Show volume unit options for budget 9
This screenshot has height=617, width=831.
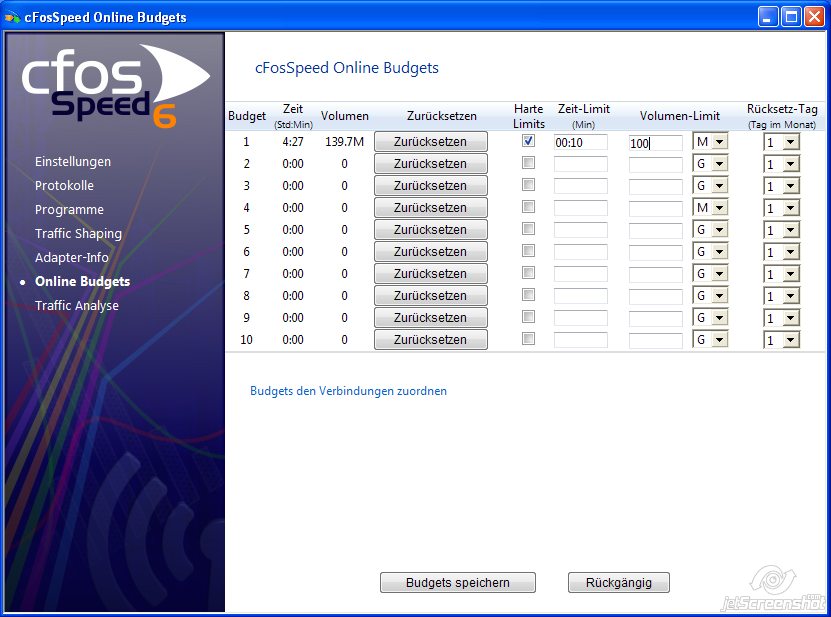(710, 318)
